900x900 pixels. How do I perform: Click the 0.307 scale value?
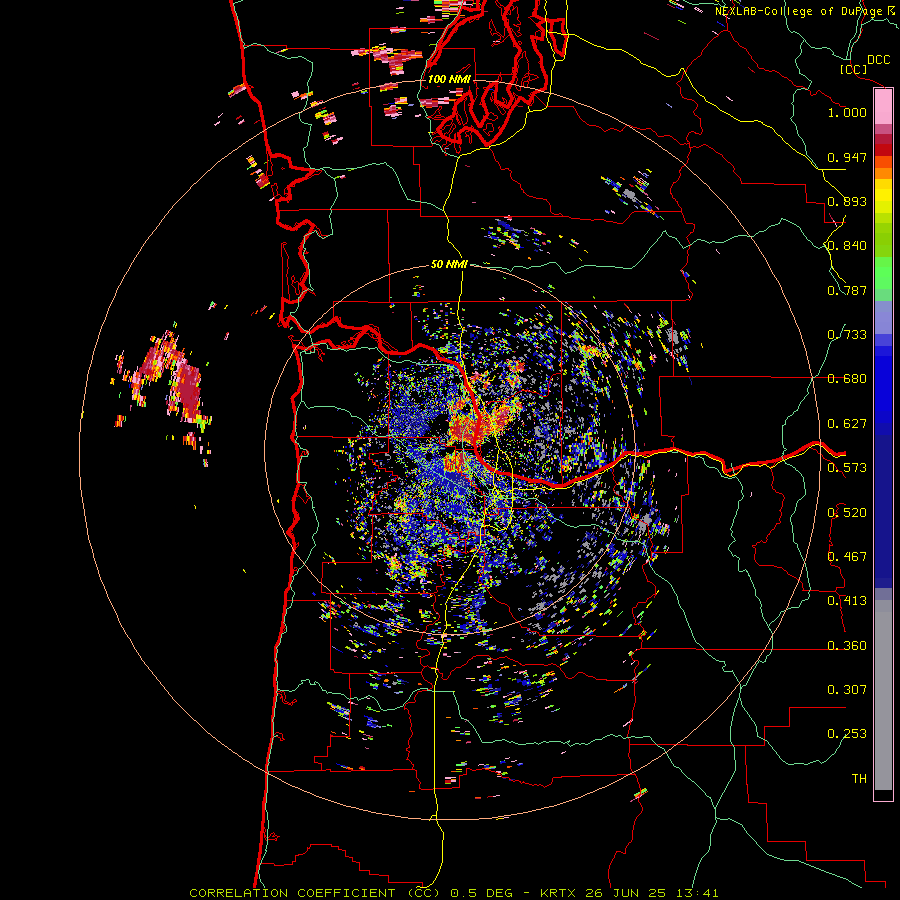847,690
